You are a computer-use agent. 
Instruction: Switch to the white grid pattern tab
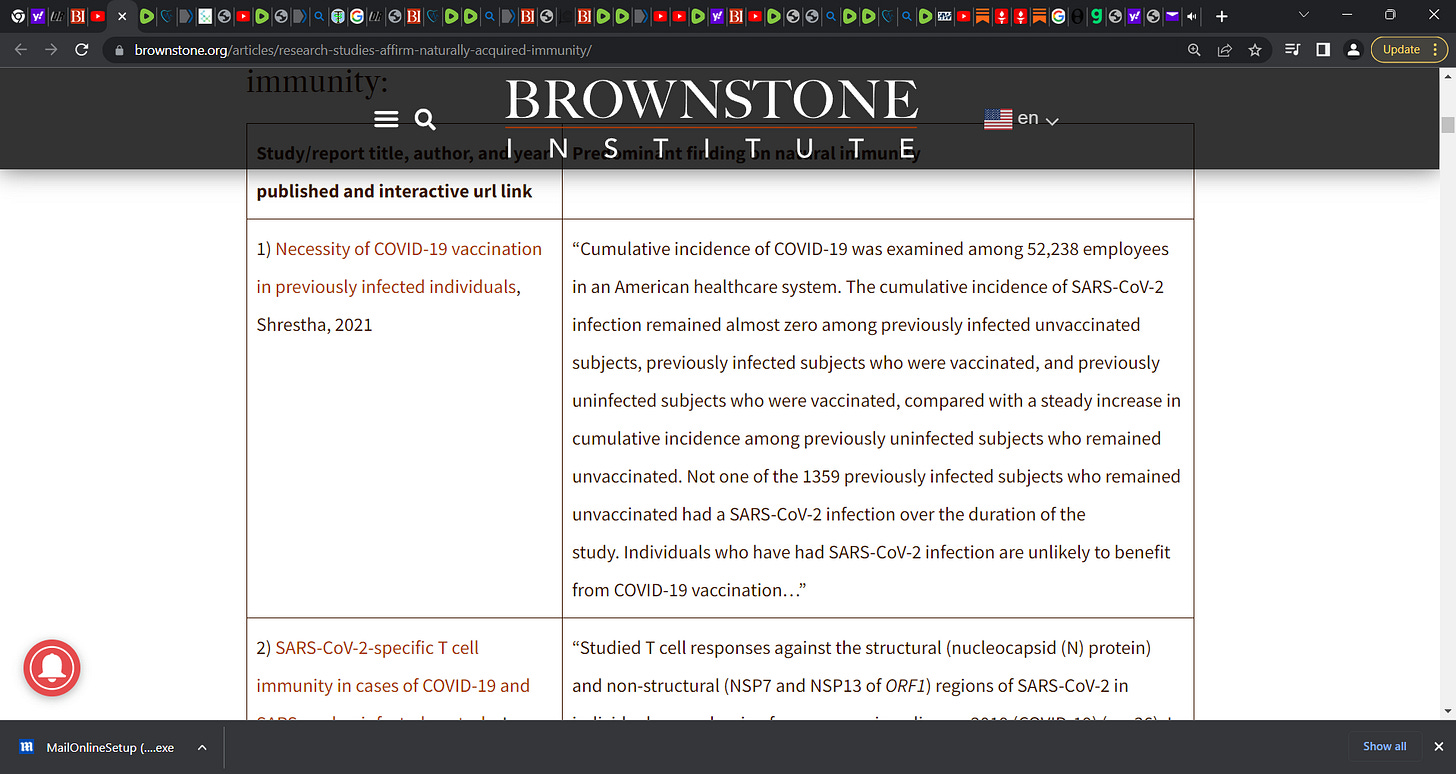coord(205,17)
